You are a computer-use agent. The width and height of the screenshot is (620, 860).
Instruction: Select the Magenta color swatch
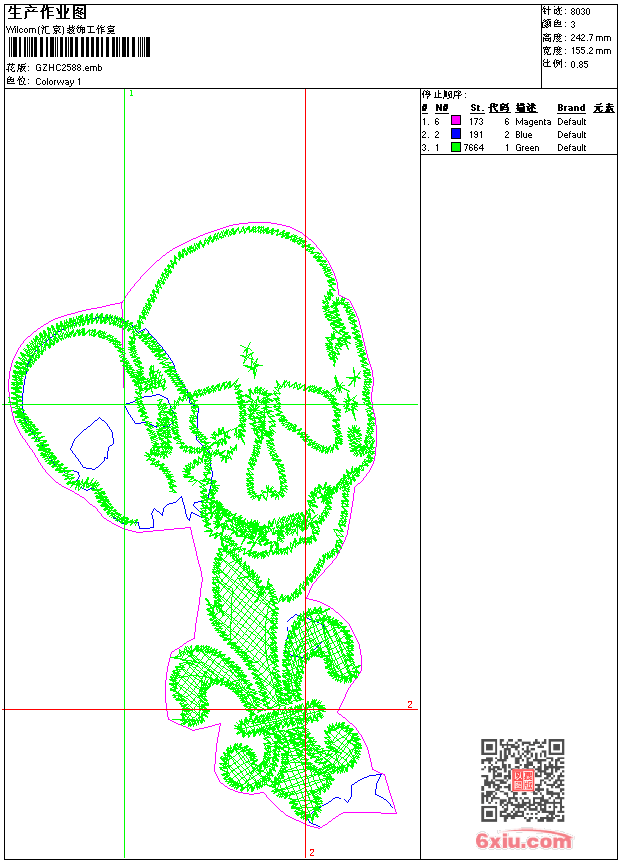point(456,122)
